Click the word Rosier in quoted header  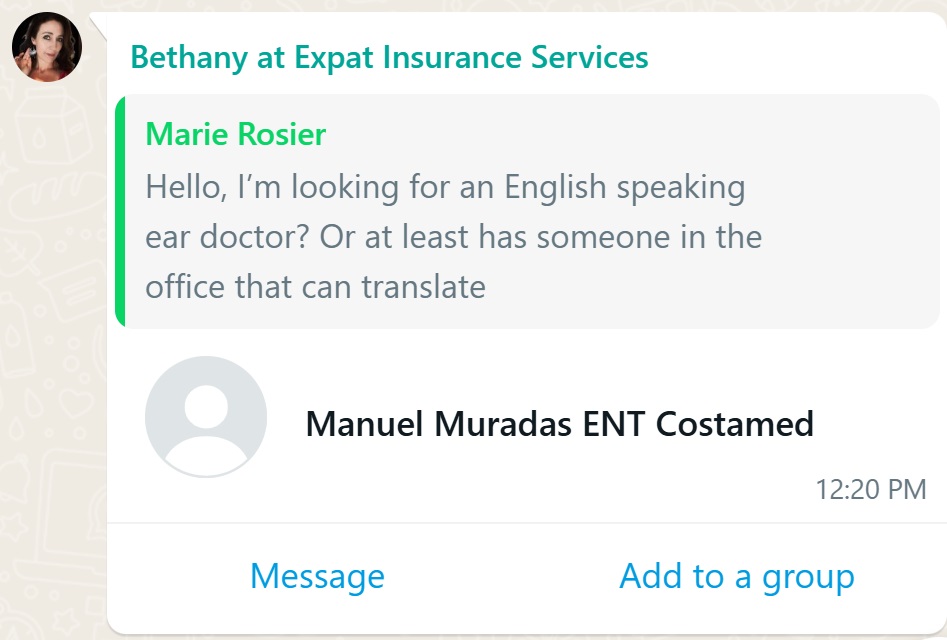pos(282,134)
